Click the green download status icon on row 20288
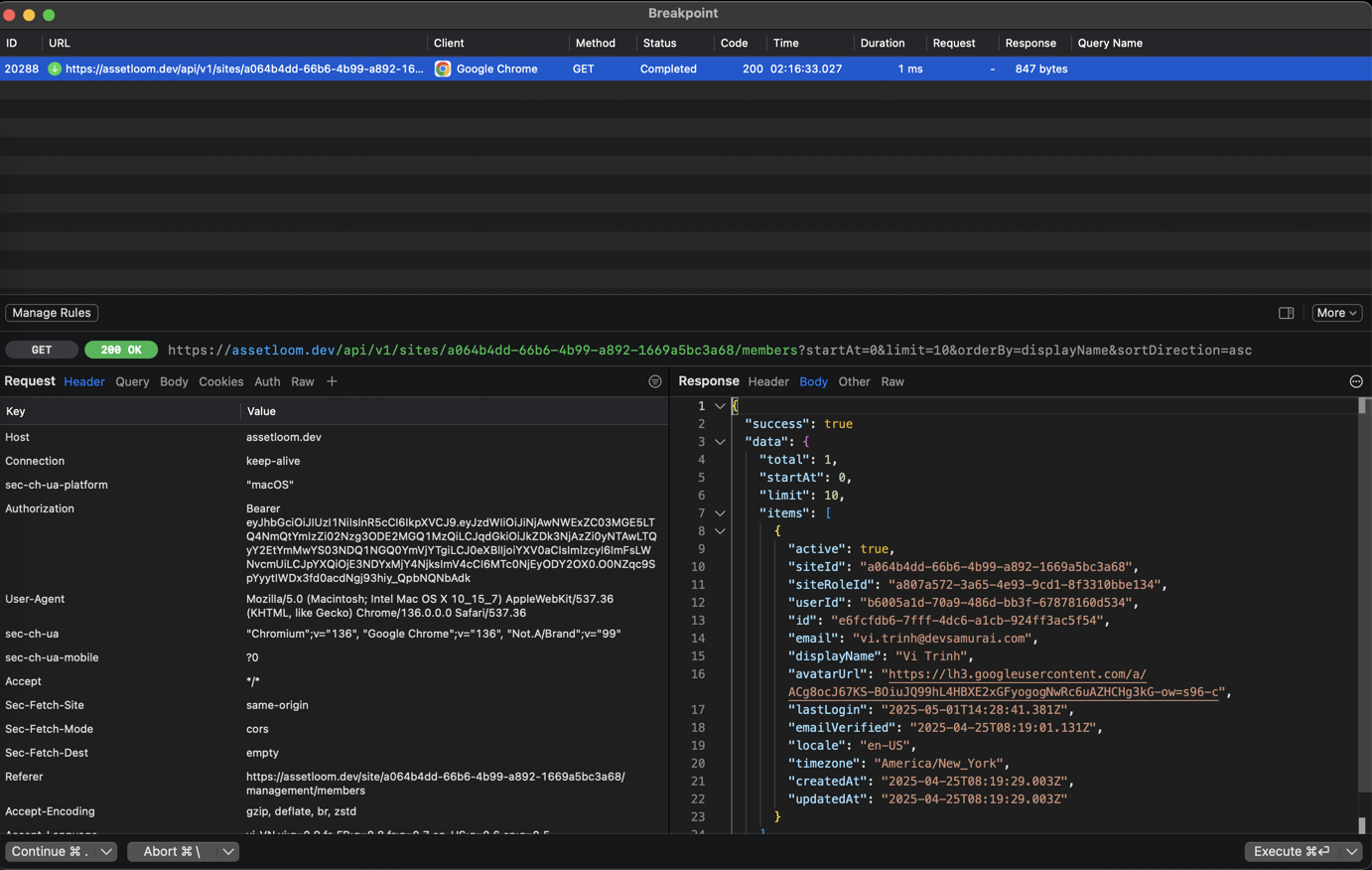The height and width of the screenshot is (870, 1372). pos(55,69)
